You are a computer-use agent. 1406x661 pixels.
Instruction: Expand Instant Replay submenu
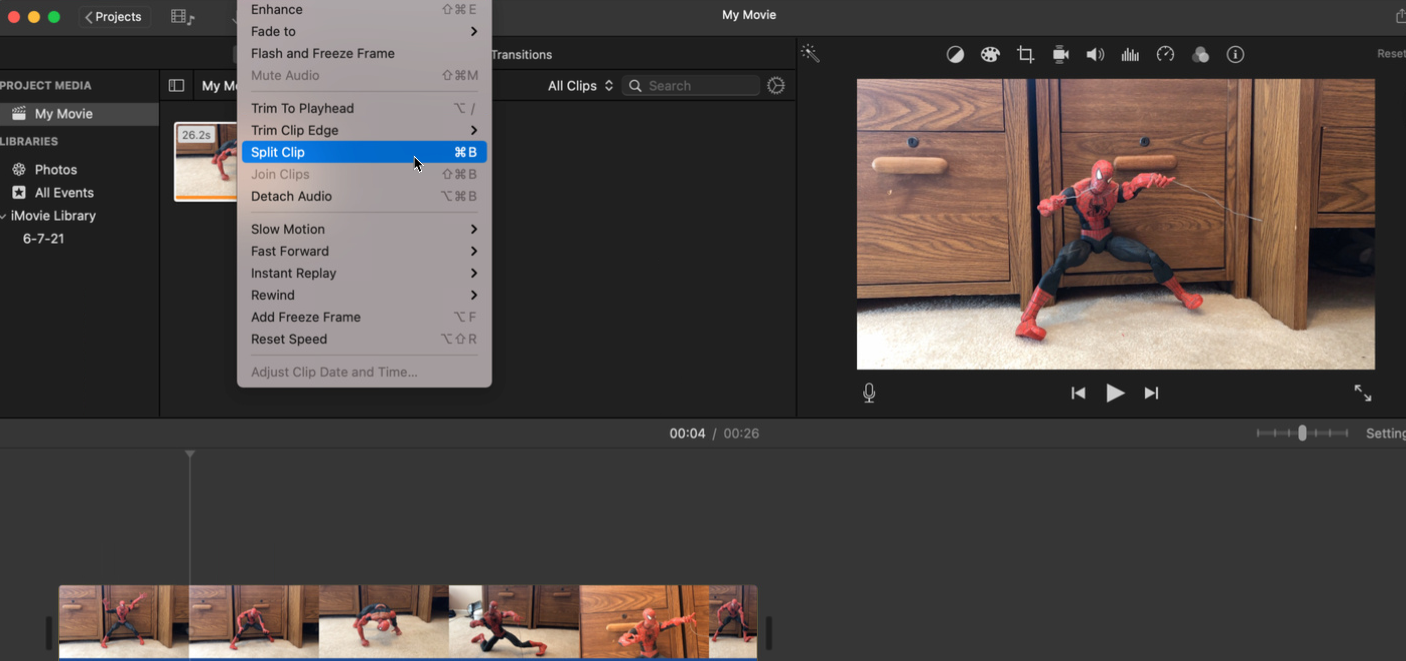point(364,273)
